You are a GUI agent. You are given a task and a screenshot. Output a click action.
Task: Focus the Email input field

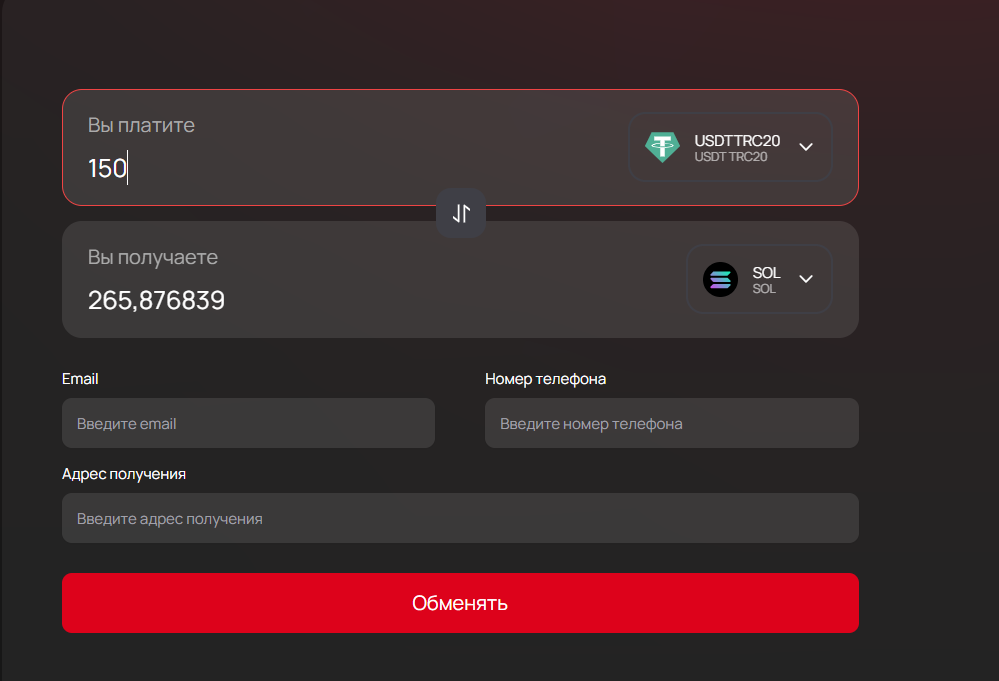pyautogui.click(x=248, y=423)
